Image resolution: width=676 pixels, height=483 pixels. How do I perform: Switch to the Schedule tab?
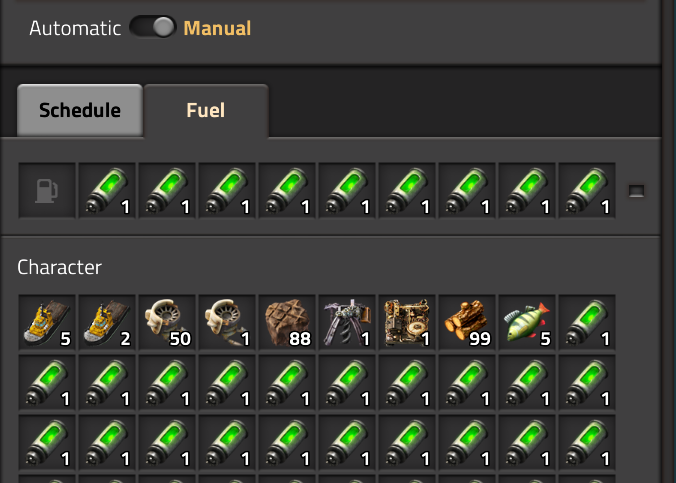point(80,110)
